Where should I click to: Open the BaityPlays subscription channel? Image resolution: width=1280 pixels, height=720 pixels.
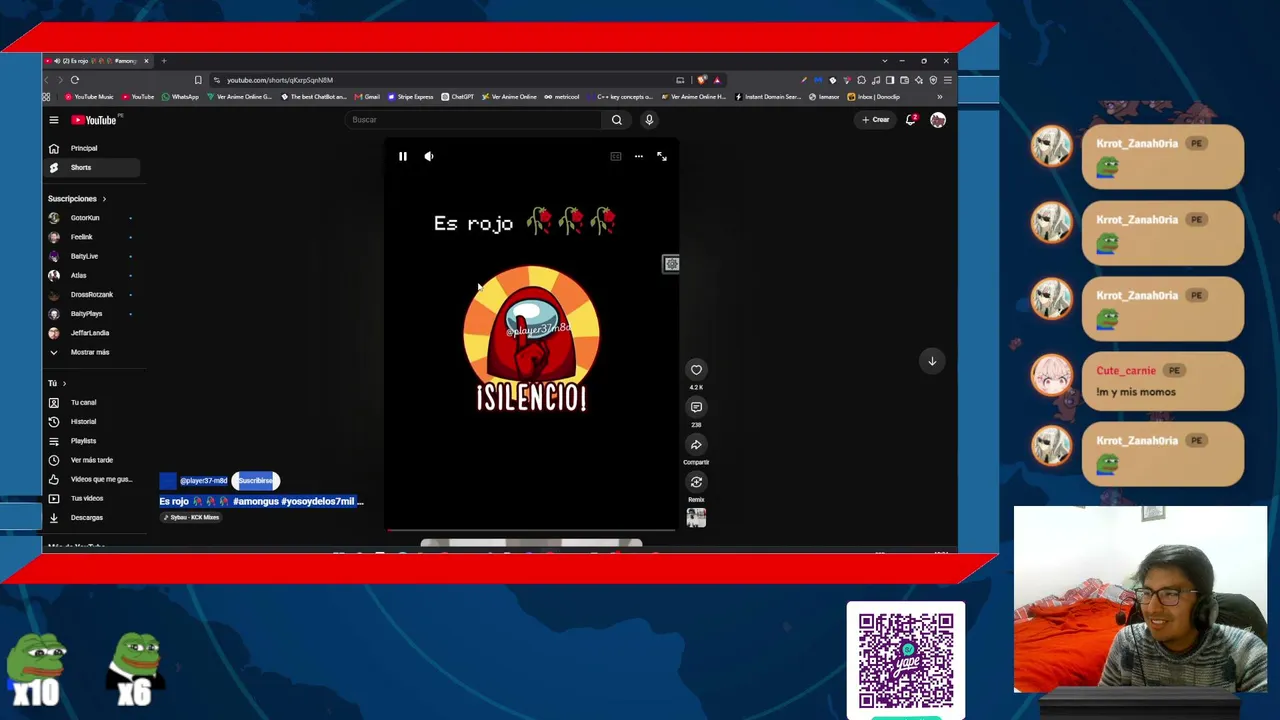[x=92, y=314]
